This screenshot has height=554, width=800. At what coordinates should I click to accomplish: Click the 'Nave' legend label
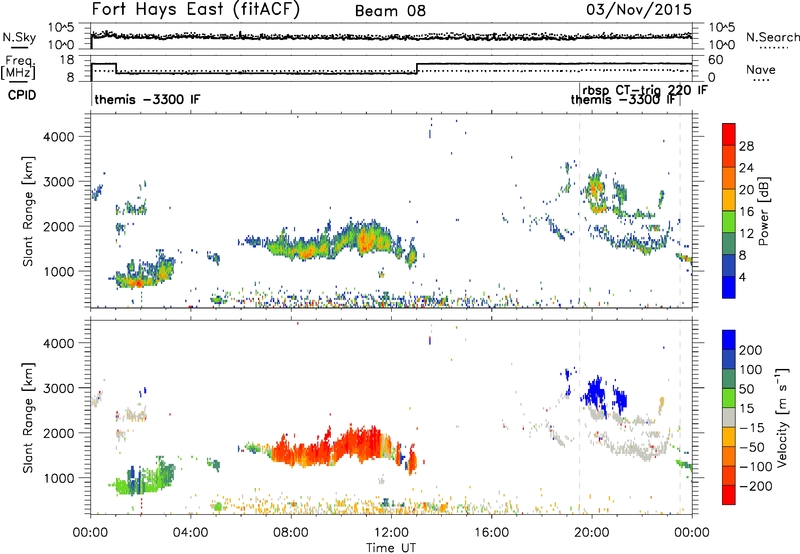point(761,69)
